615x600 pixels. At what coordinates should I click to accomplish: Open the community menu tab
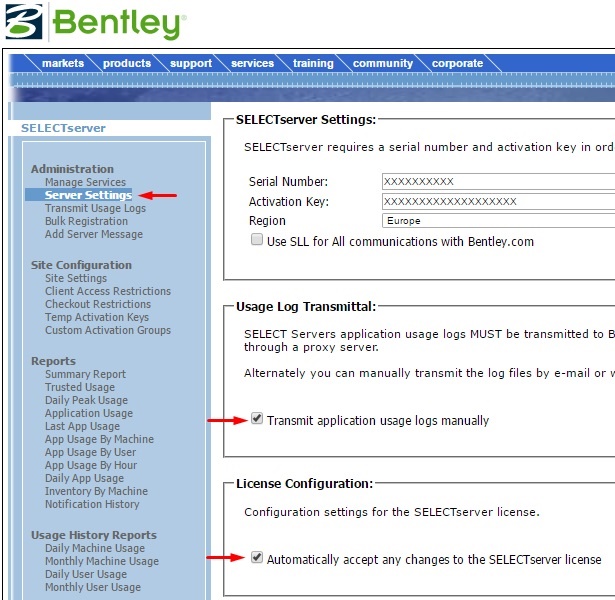pos(383,63)
